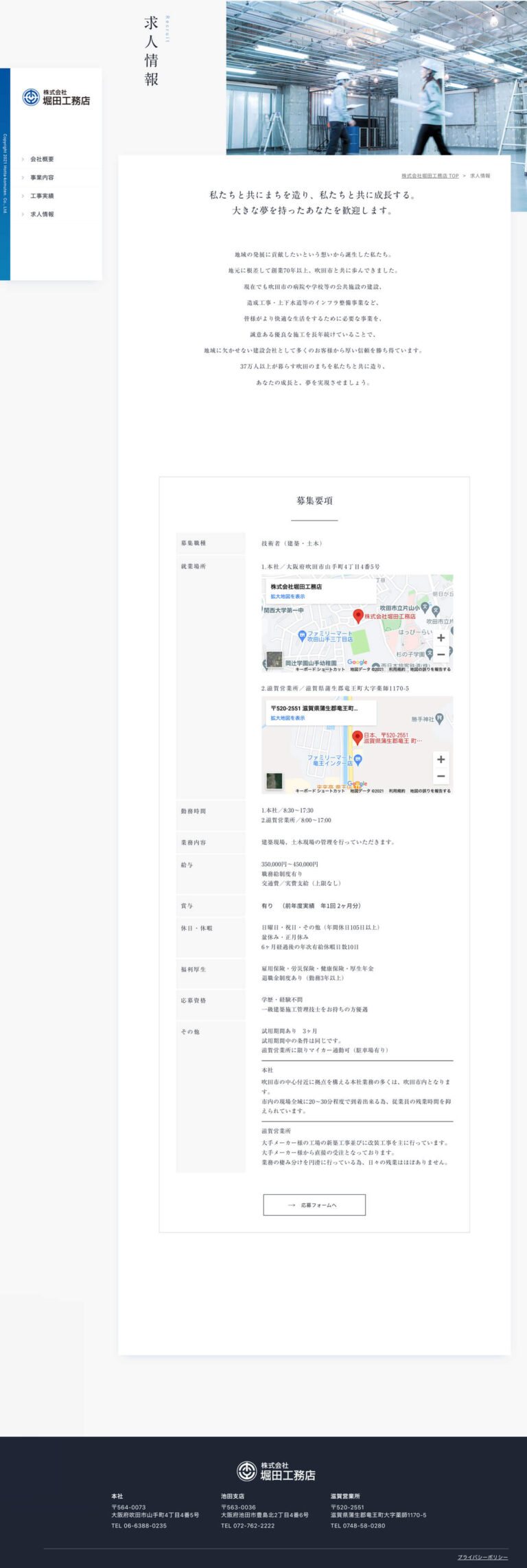
Task: Open 事業内容 in the sidebar menu
Action: (42, 178)
